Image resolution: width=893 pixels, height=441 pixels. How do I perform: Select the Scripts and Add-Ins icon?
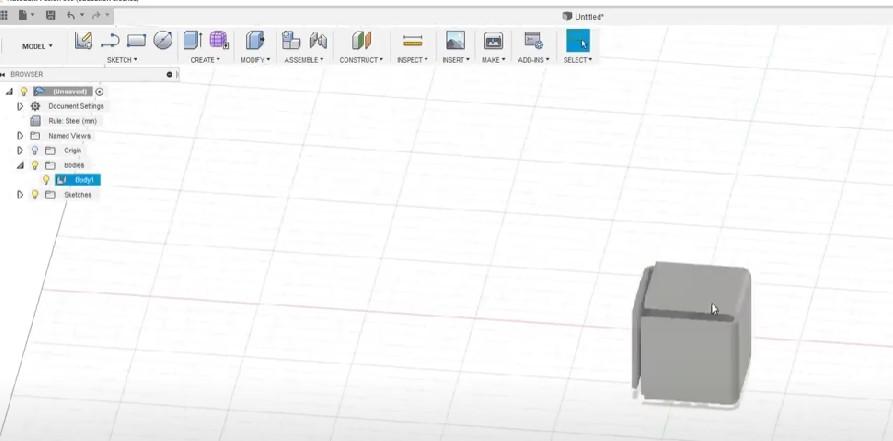point(533,40)
